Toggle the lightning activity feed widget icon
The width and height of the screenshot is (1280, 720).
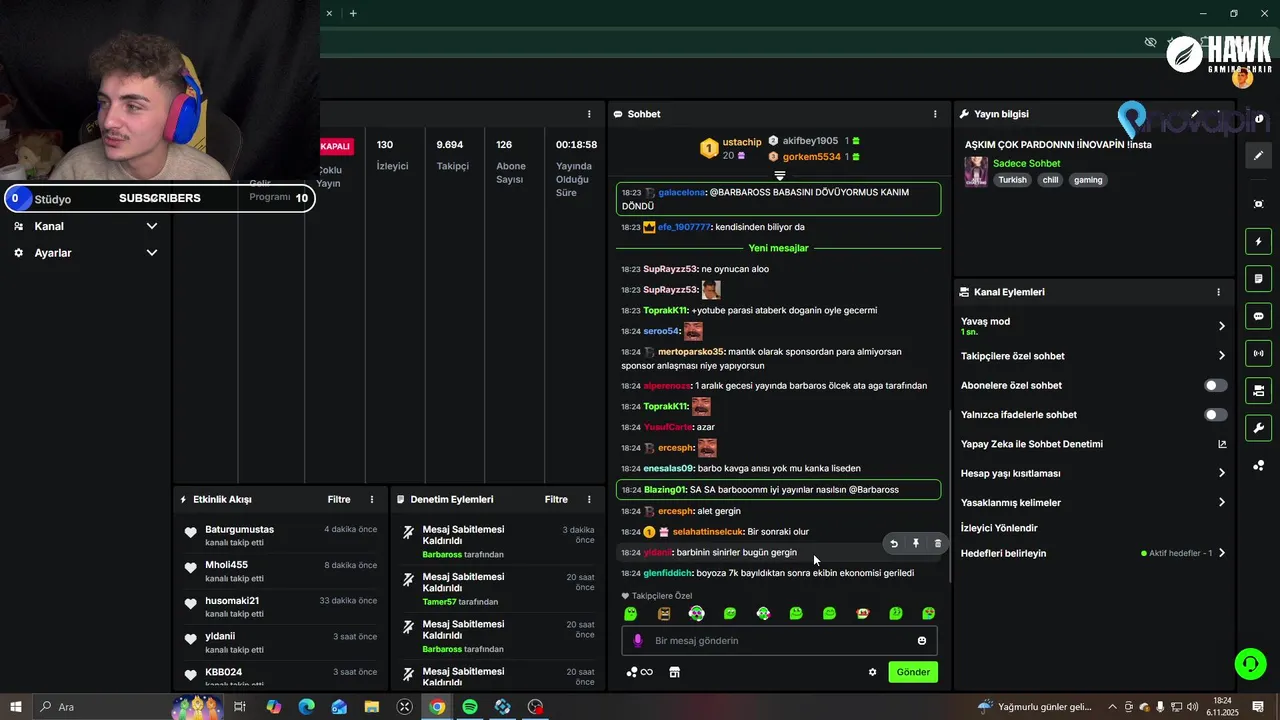tap(1258, 242)
